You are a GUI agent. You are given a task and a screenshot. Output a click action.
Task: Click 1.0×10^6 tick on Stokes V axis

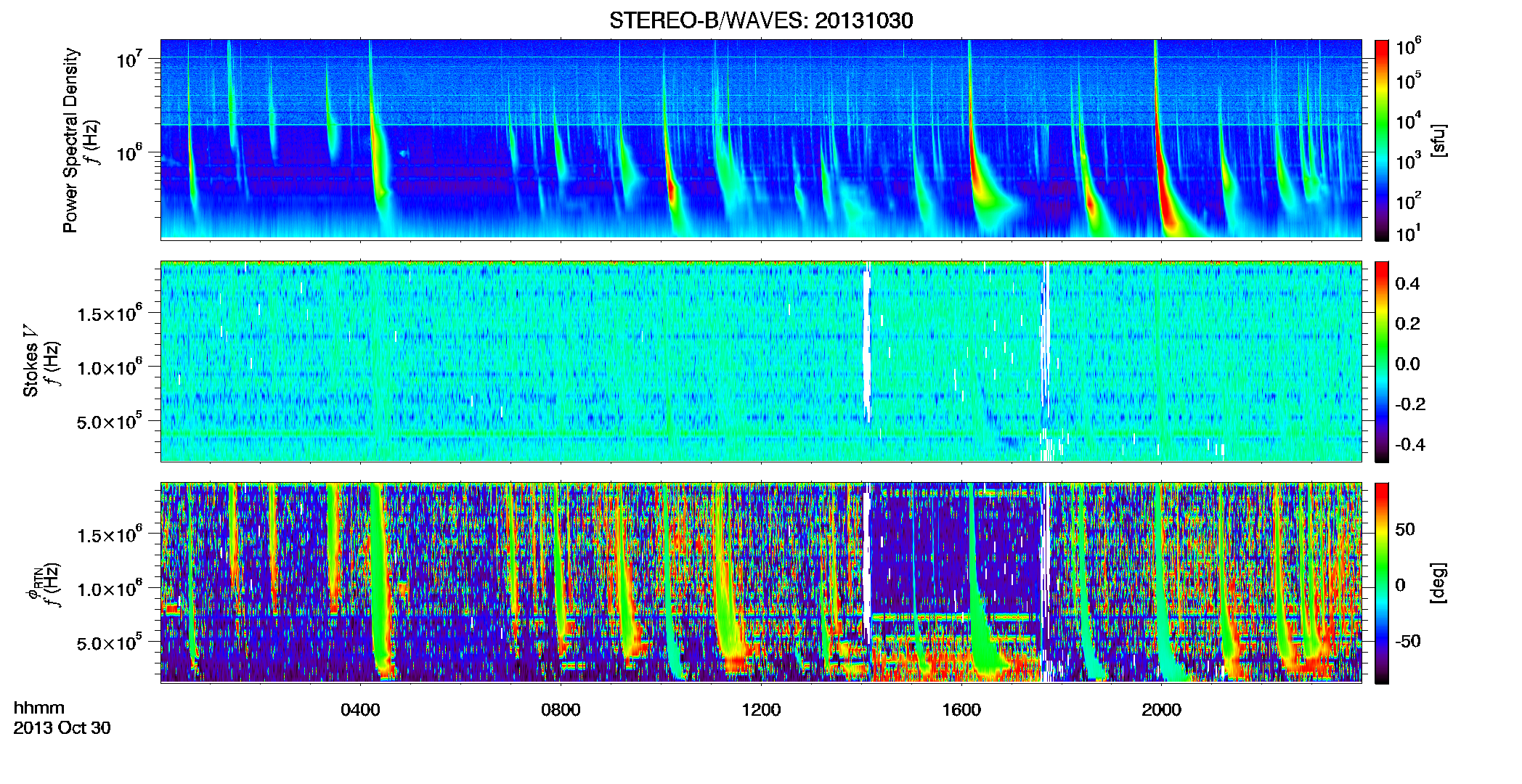pos(110,367)
